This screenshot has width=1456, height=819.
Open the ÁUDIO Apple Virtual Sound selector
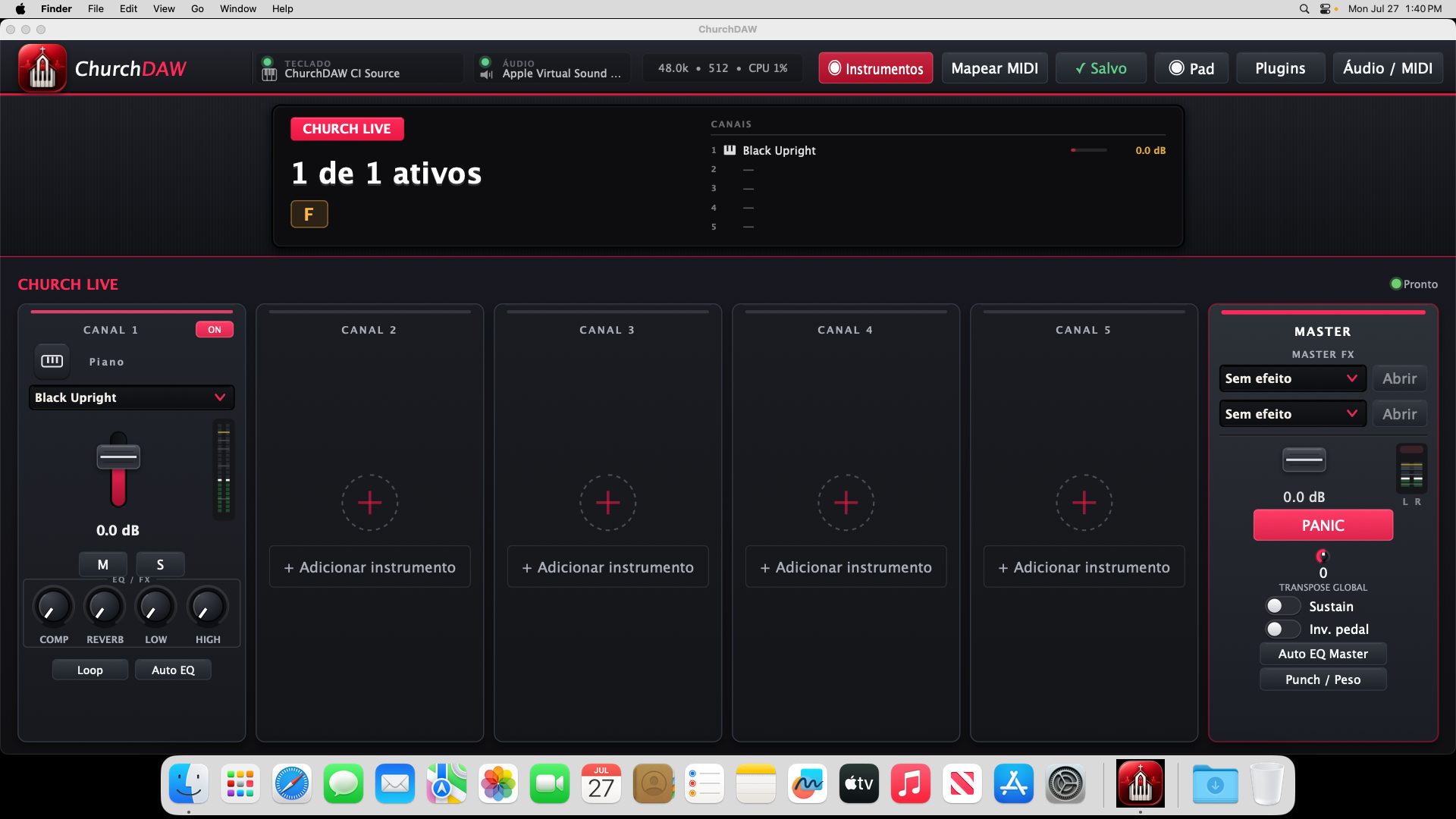tap(552, 68)
